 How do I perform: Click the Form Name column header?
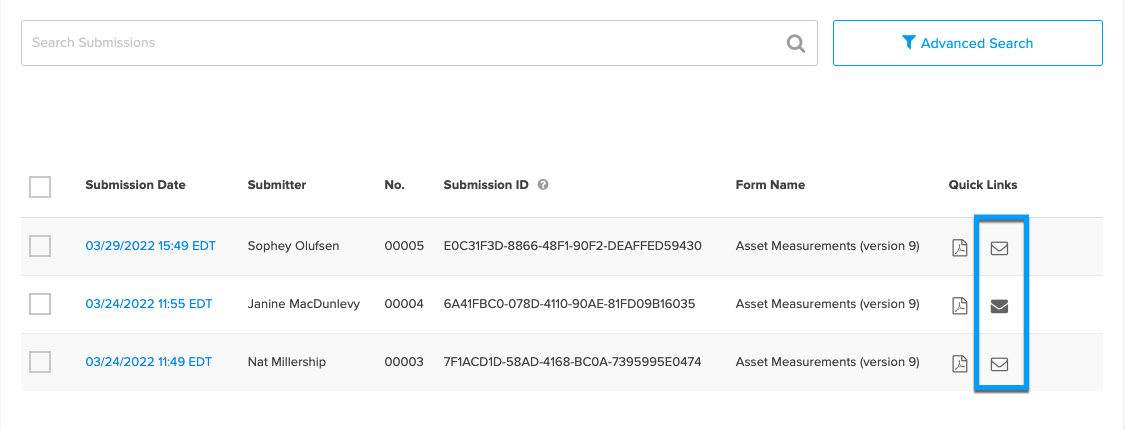770,185
